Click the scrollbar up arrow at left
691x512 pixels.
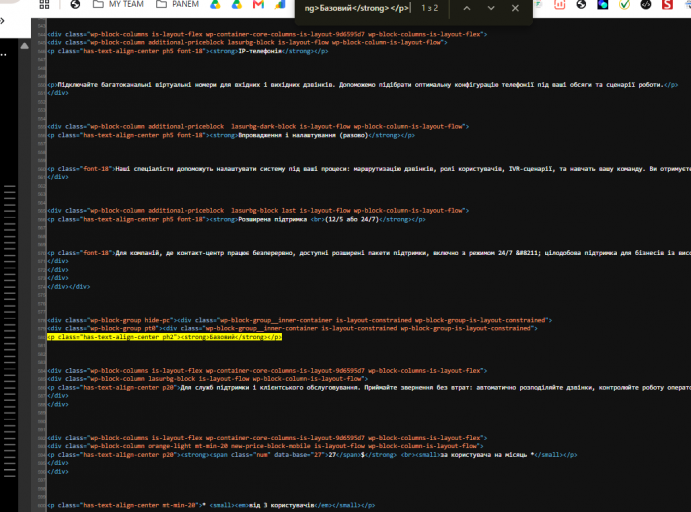pyautogui.click(x=24, y=46)
